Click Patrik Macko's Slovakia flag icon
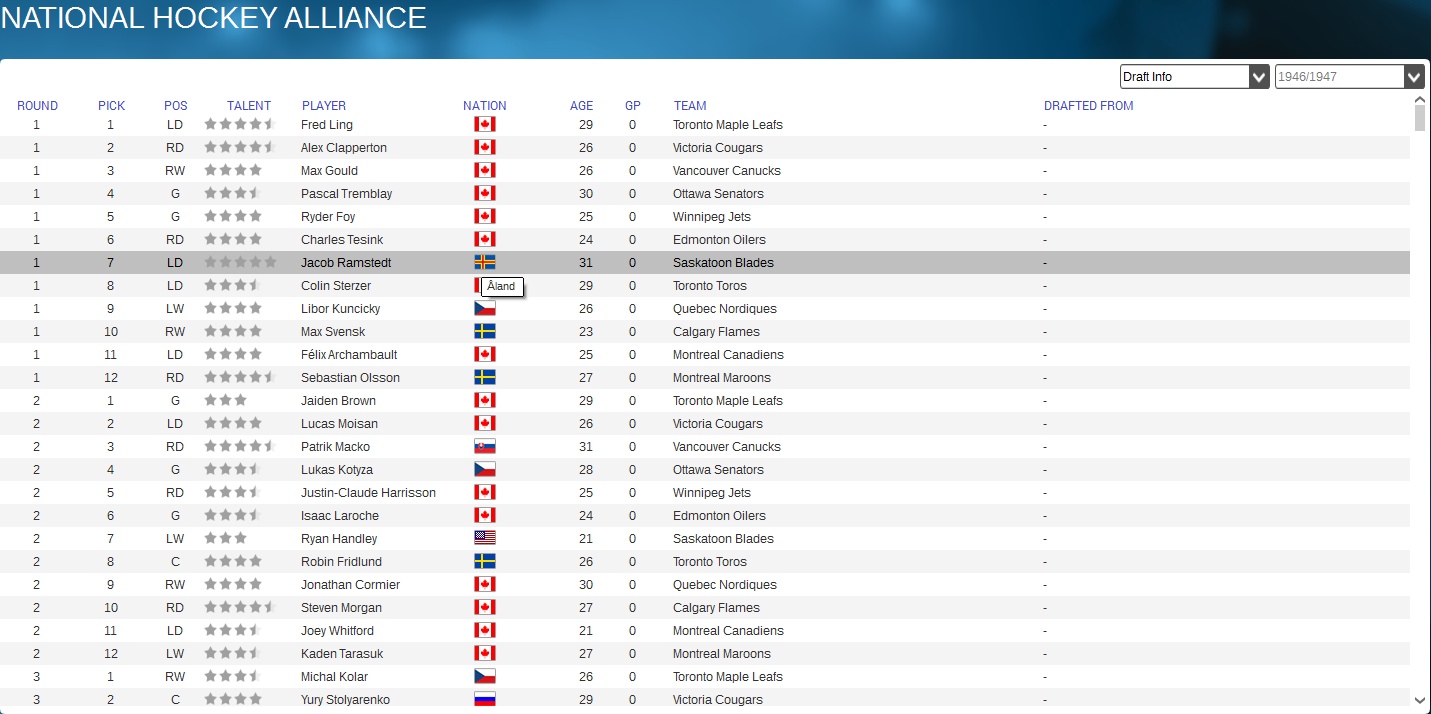 [x=485, y=447]
